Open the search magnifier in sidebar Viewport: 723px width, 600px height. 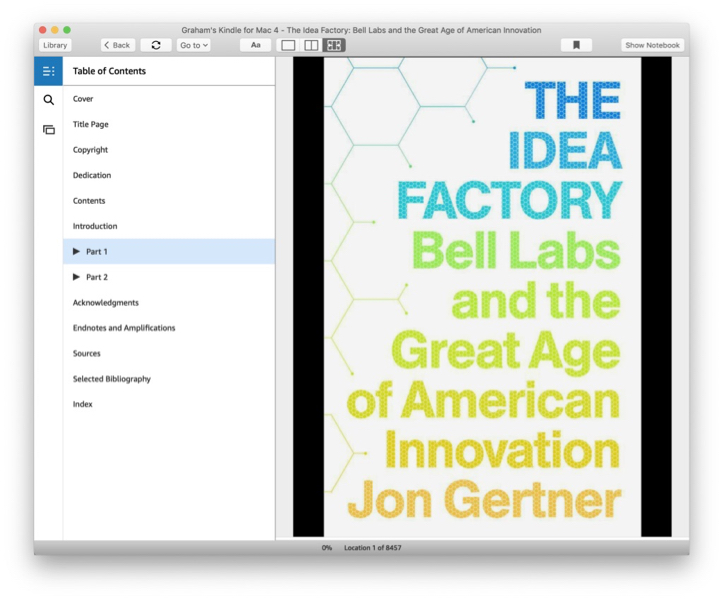[48, 100]
